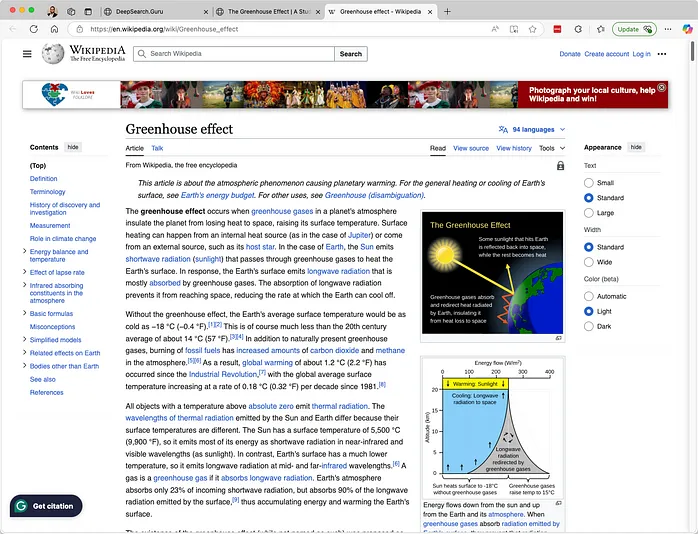Open the View history tab
698x534 pixels.
tap(514, 148)
